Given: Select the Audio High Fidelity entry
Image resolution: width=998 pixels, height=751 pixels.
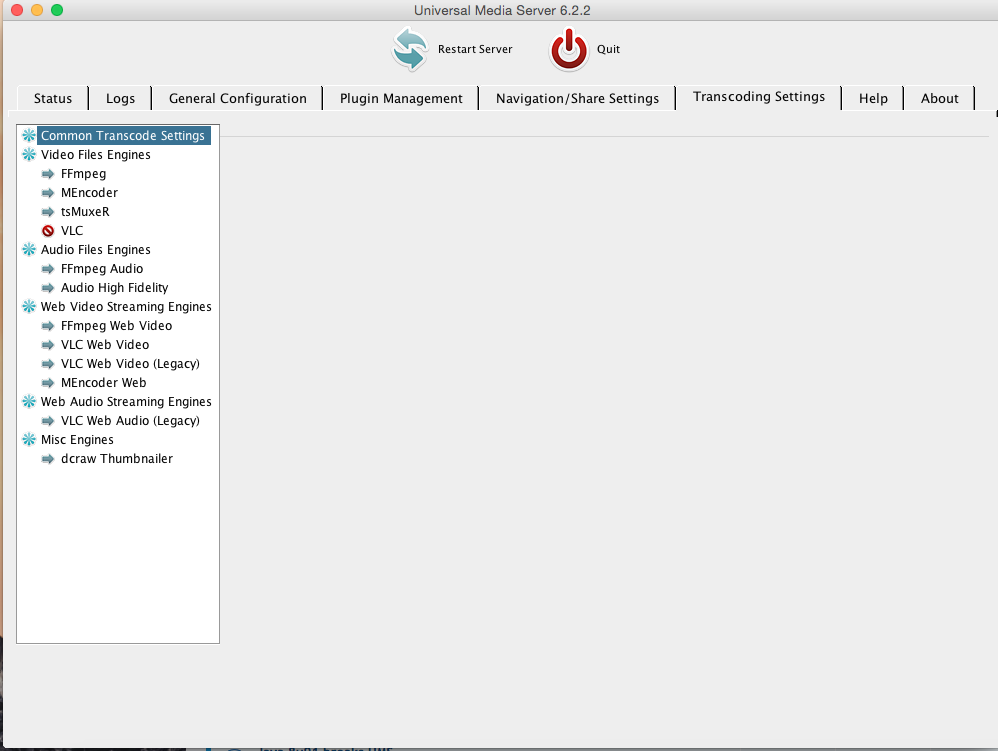Looking at the screenshot, I should (x=115, y=288).
